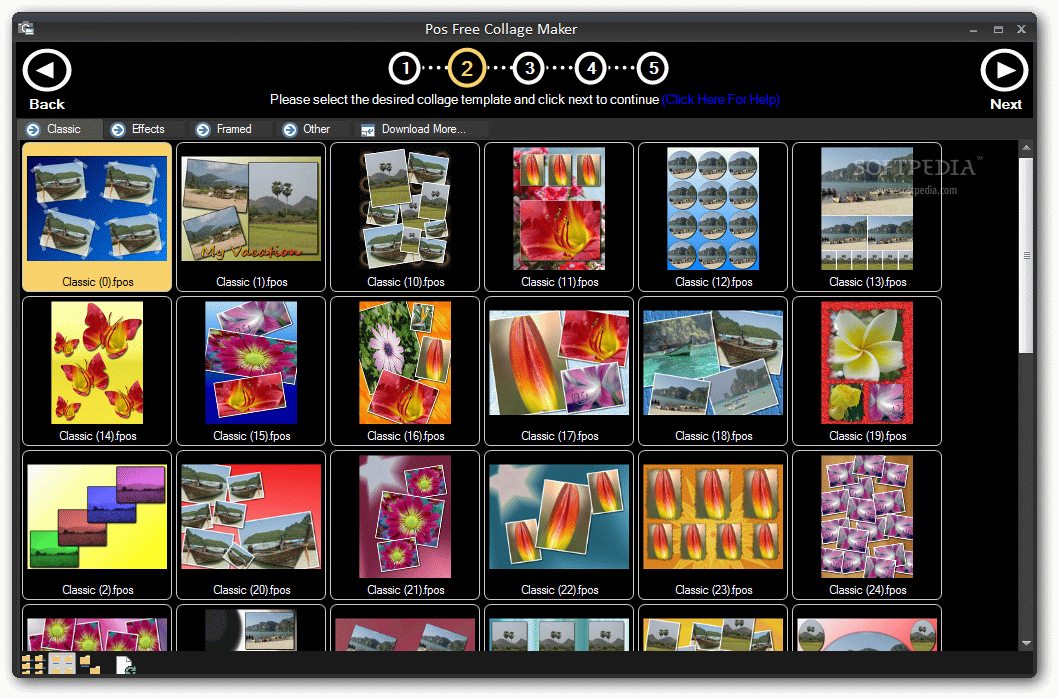Image resolution: width=1057 pixels, height=698 pixels.
Task: Open Download More templates
Action: pyautogui.click(x=421, y=129)
